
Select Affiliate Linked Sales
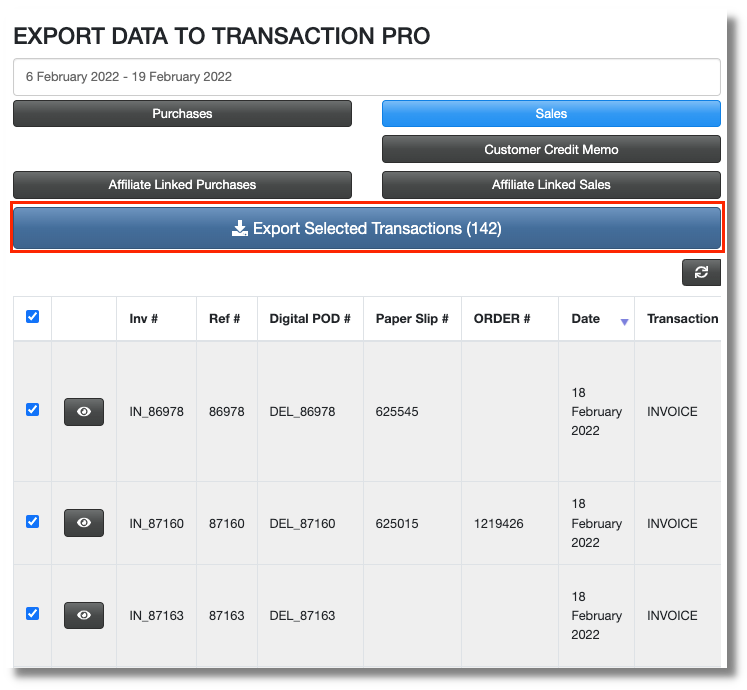(551, 185)
